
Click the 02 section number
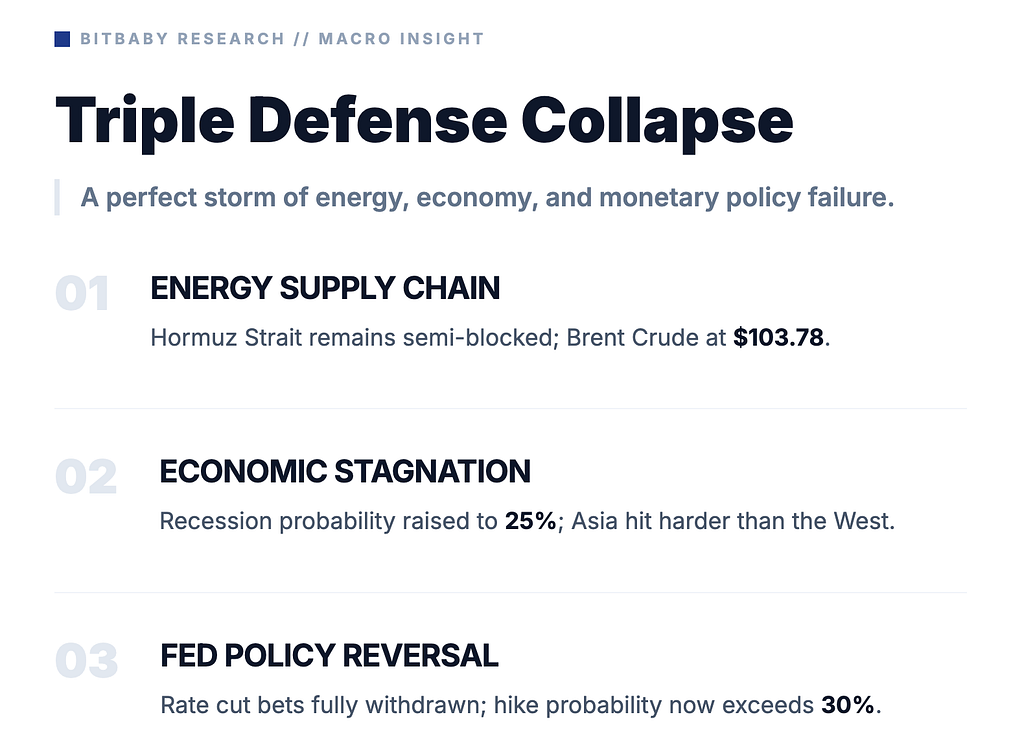pyautogui.click(x=86, y=478)
